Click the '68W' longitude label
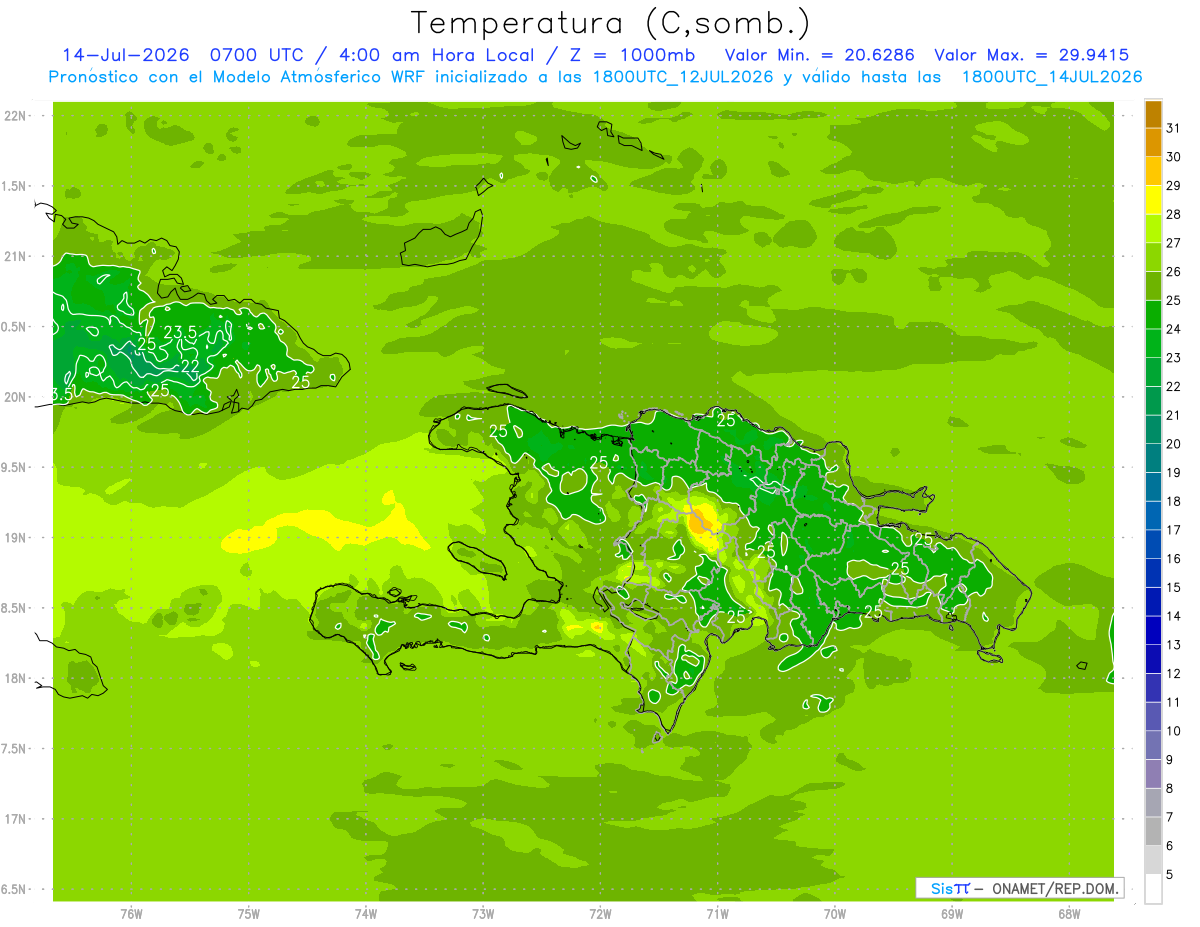 pos(1069,914)
